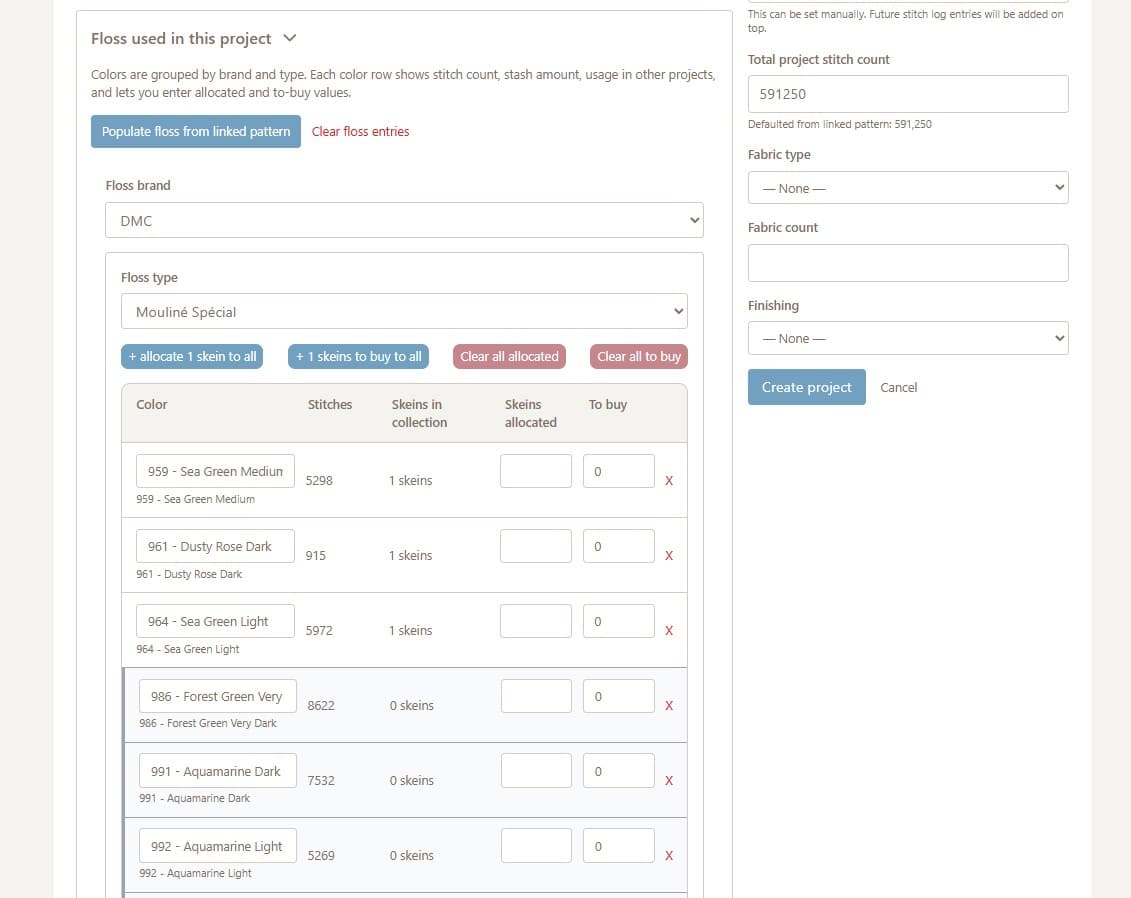Open the Floss type Mouliné Spécial dropdown

[x=404, y=312]
